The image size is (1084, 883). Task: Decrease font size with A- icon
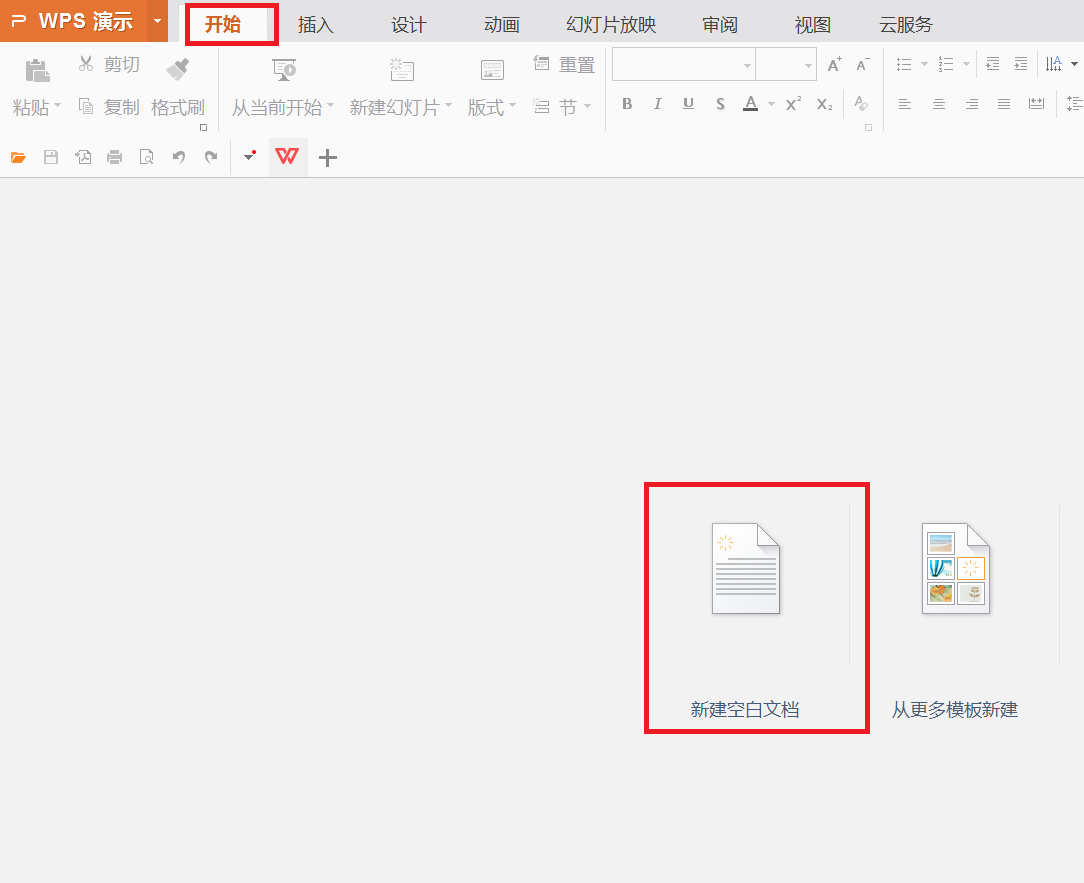tap(863, 64)
